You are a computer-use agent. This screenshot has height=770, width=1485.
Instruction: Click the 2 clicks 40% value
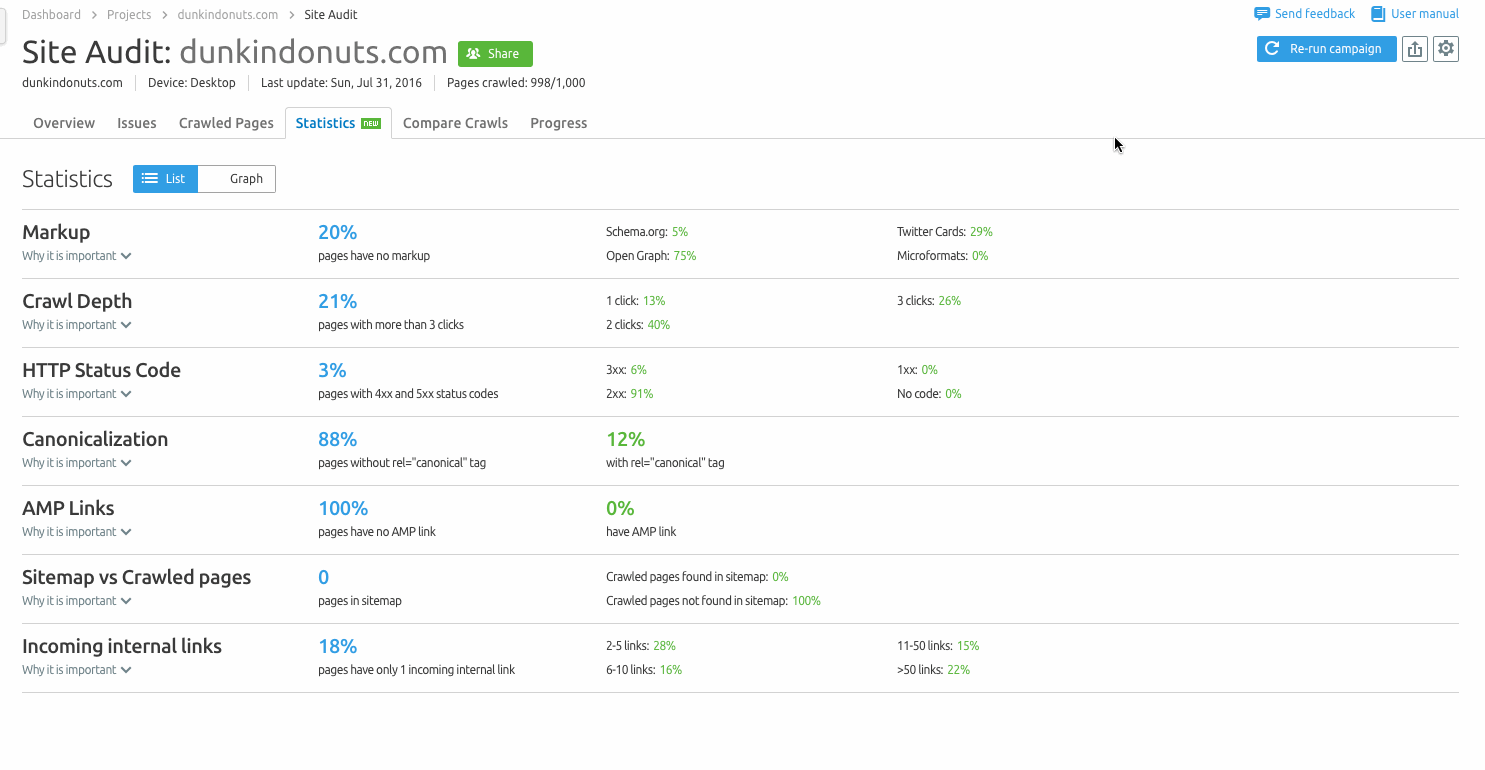(659, 325)
